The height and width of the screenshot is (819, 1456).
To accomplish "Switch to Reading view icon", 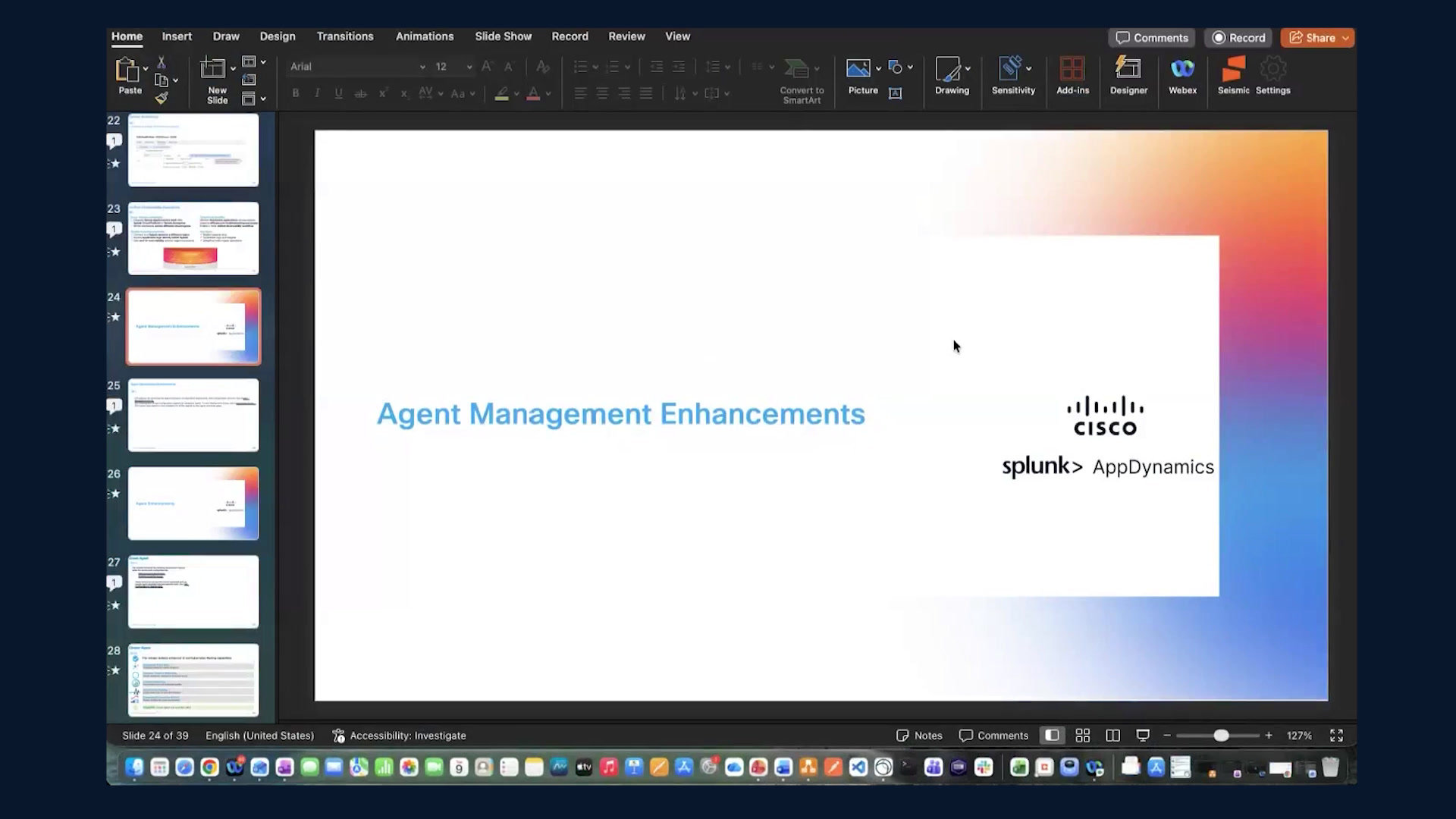I will [x=1112, y=736].
